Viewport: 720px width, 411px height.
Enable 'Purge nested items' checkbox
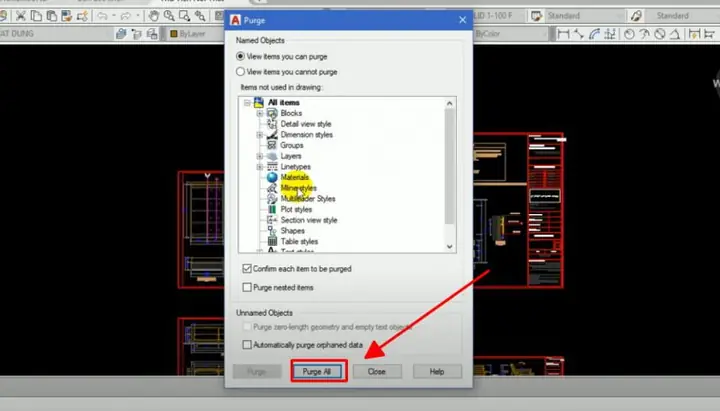coord(247,287)
